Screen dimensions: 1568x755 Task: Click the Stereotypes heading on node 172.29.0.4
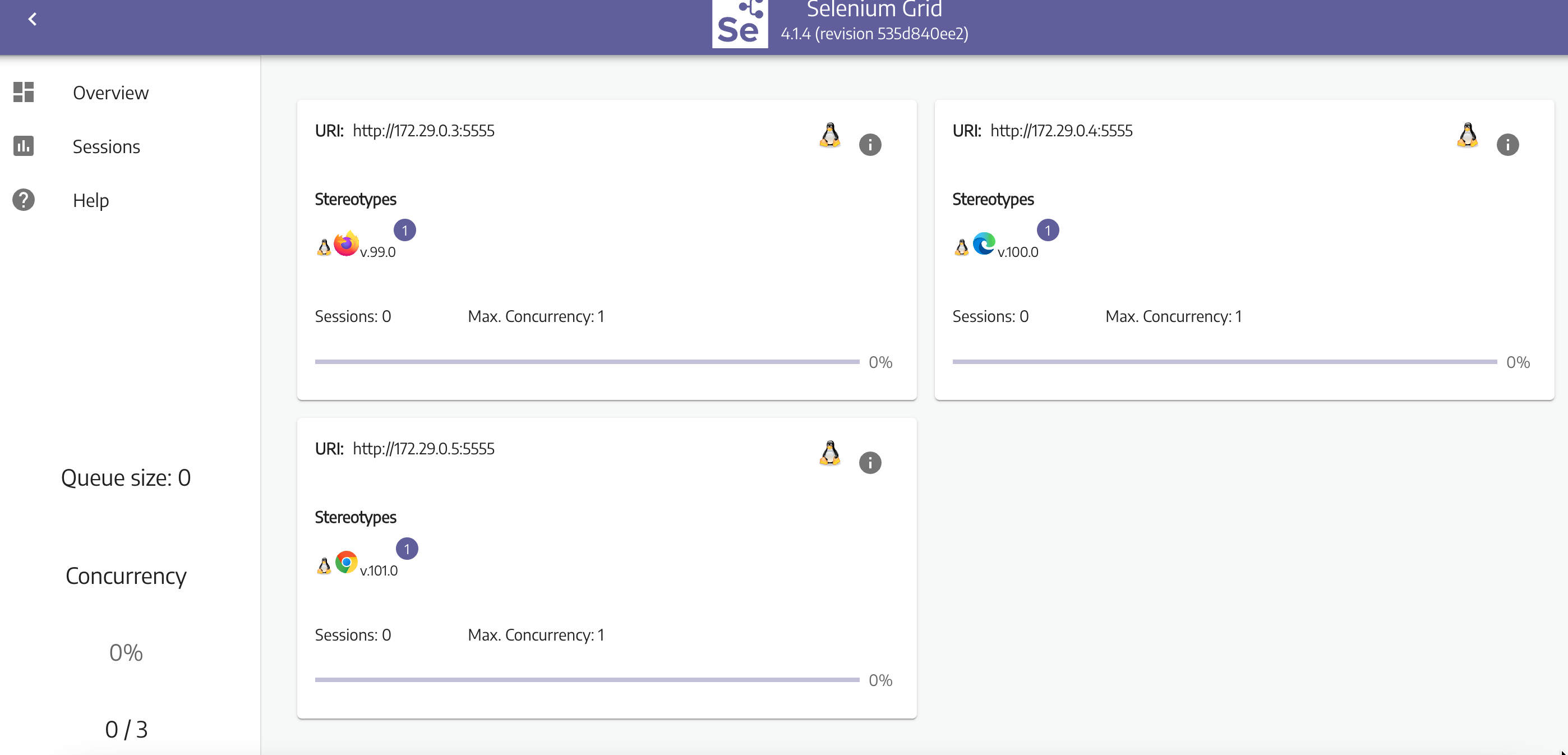coord(993,200)
